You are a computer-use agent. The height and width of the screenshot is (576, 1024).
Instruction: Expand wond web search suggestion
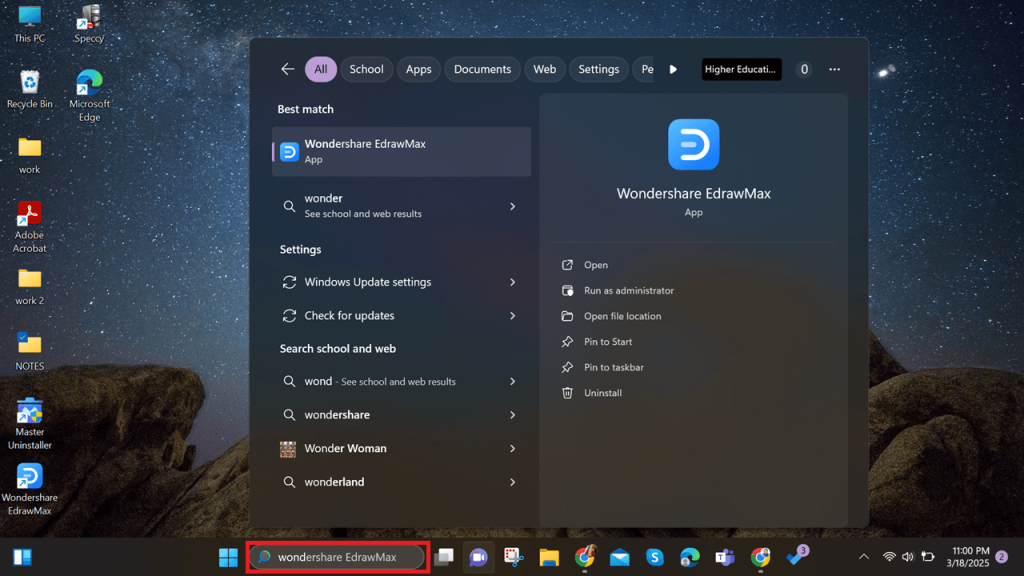[x=513, y=381]
